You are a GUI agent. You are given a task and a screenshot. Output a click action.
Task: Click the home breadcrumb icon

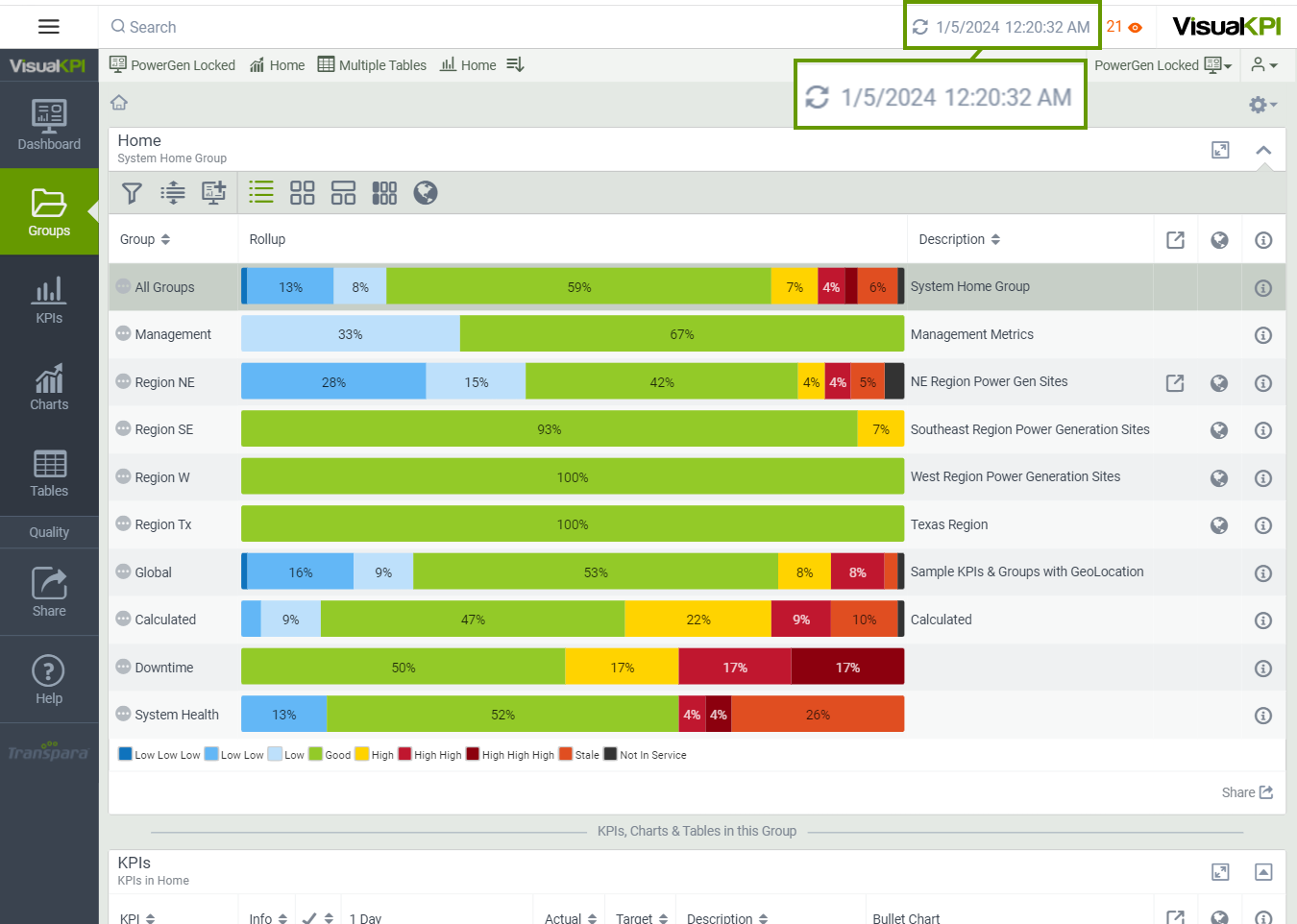[x=119, y=103]
